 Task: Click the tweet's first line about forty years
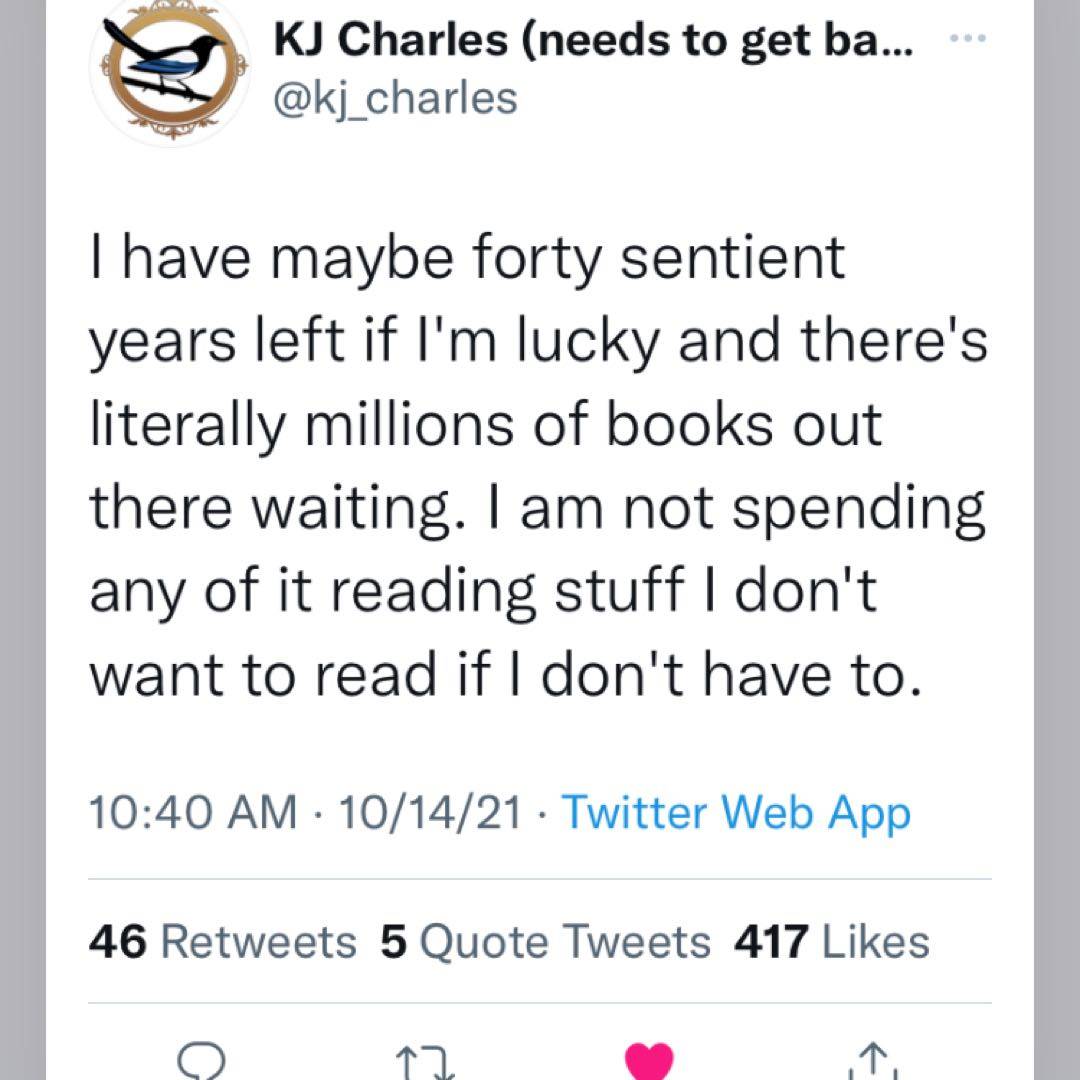[467, 257]
